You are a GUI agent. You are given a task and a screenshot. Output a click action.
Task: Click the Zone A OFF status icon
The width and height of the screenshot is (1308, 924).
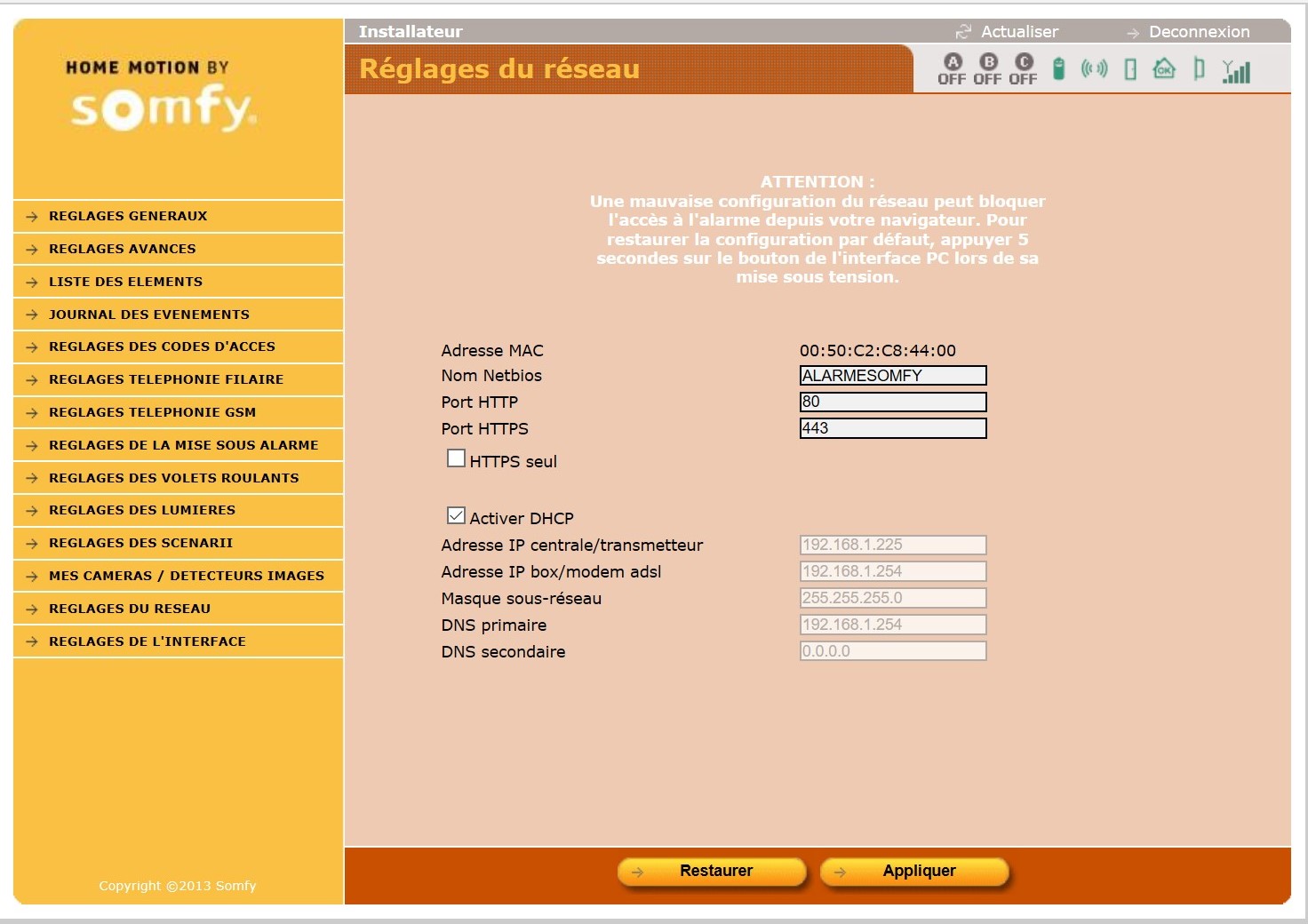tap(952, 68)
